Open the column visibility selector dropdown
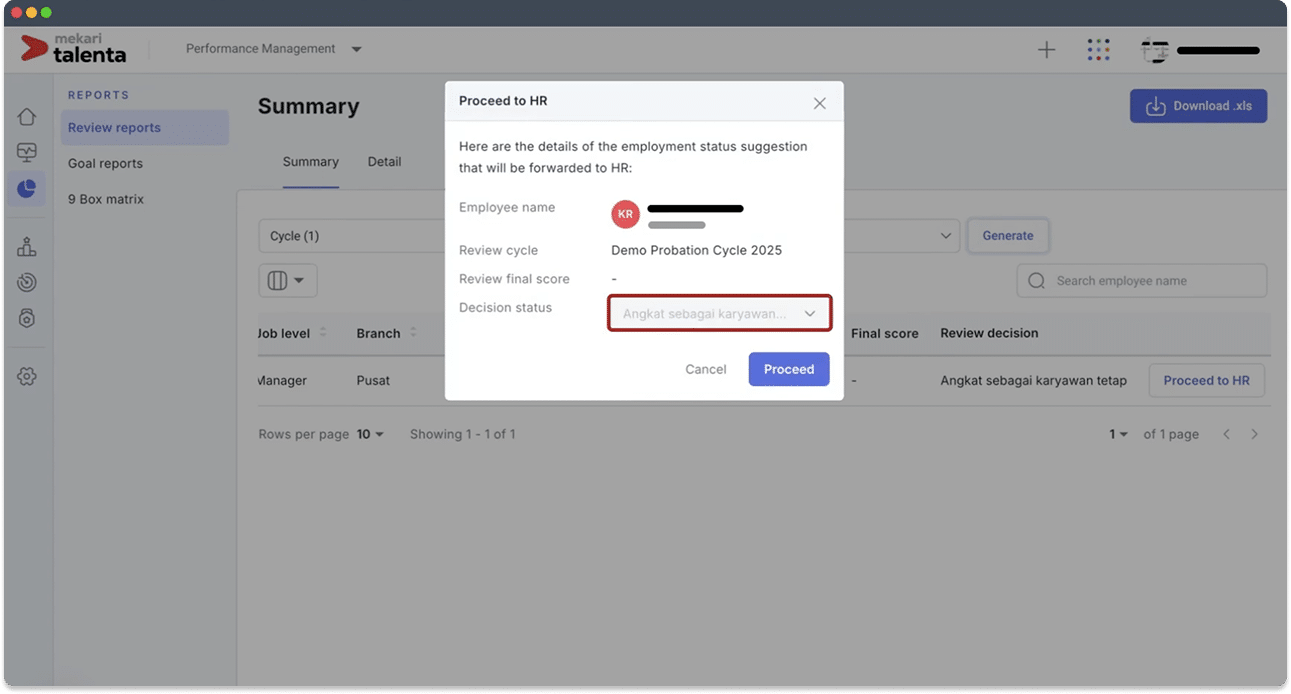Screen dimensions: 1291x694 pyautogui.click(x=288, y=281)
